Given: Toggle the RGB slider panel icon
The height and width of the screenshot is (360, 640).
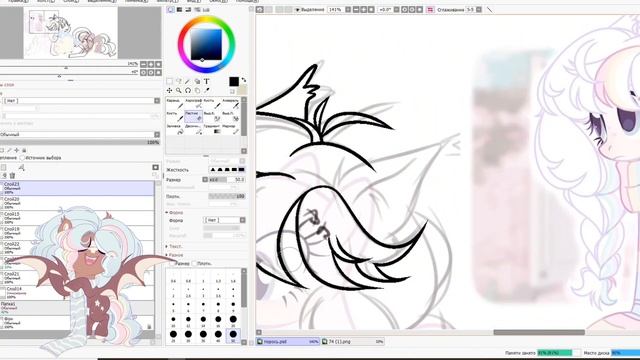Looking at the screenshot, I should tap(179, 9).
